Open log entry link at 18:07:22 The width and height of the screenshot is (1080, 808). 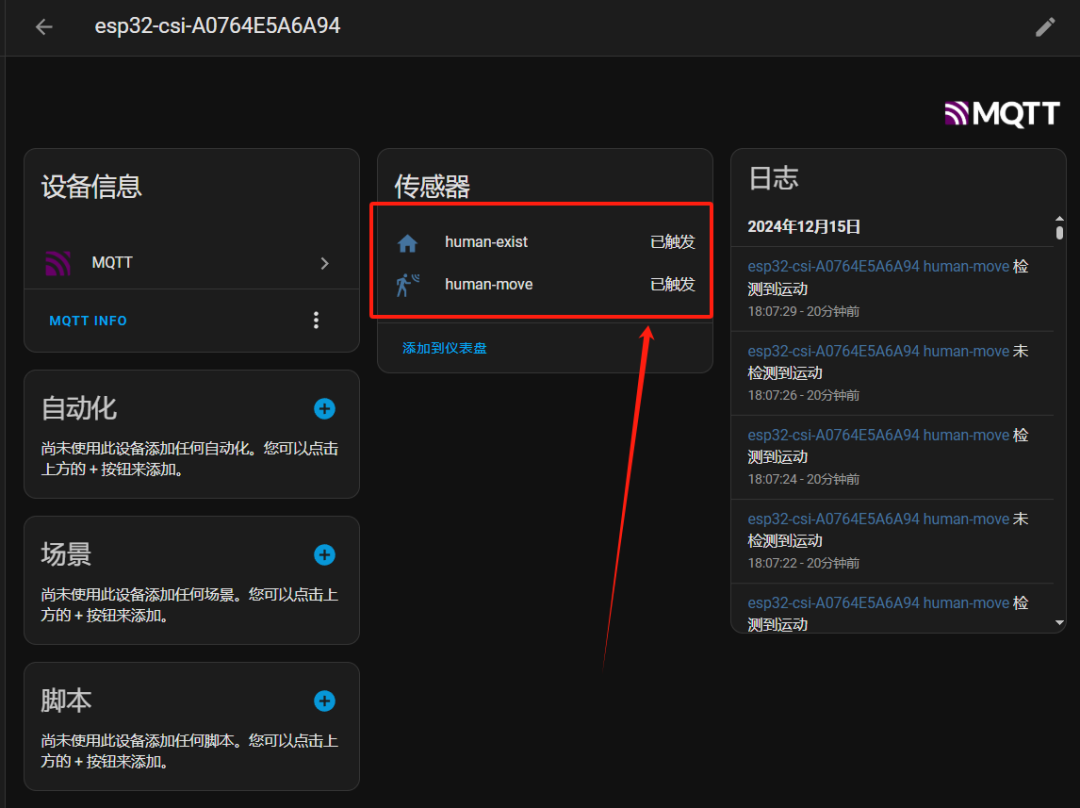pos(878,519)
